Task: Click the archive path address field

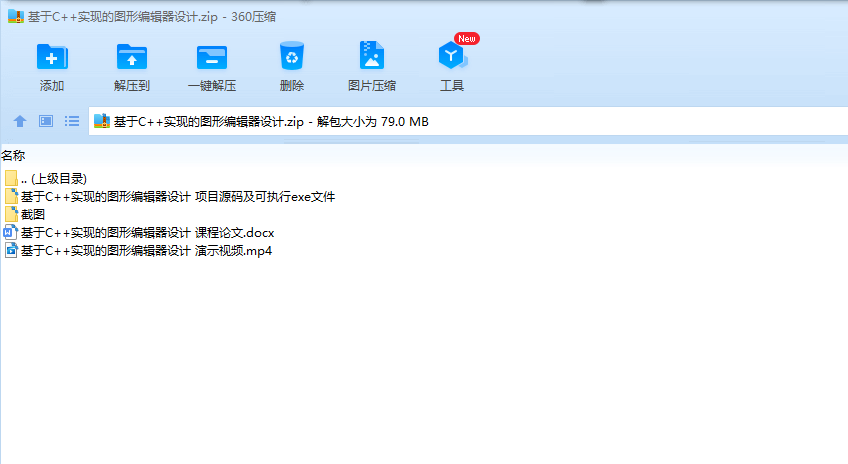Action: 468,121
